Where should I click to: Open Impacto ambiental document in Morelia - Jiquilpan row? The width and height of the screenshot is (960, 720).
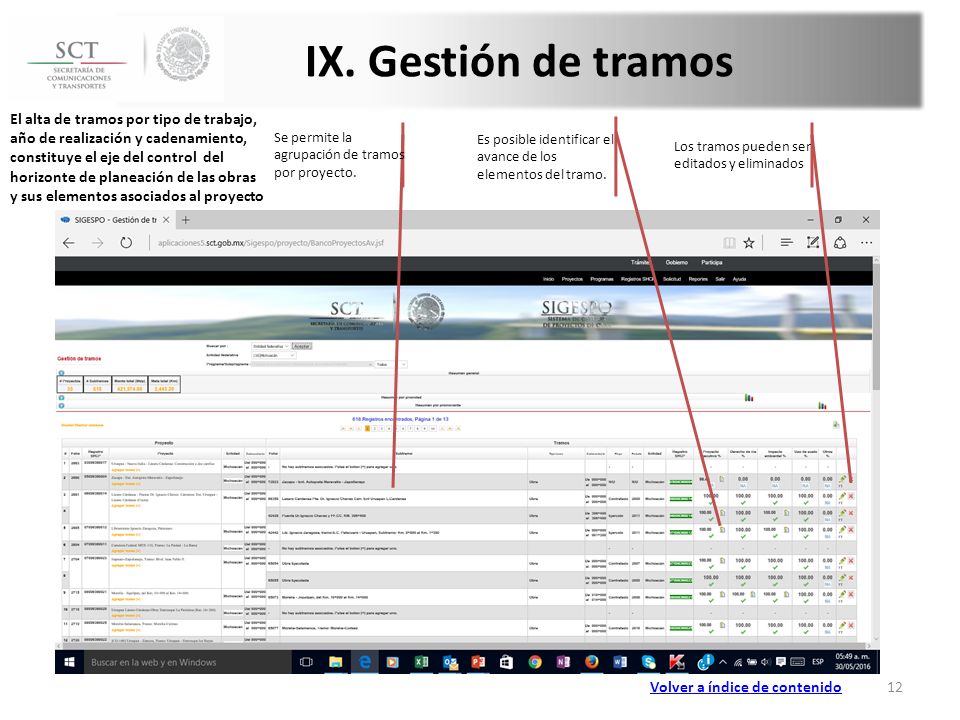coord(787,594)
